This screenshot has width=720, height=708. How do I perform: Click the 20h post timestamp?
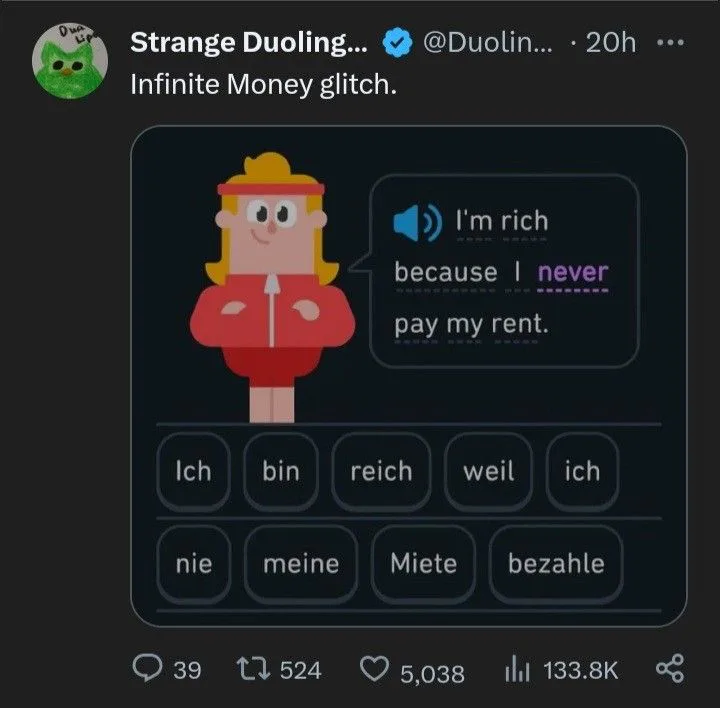tap(610, 43)
